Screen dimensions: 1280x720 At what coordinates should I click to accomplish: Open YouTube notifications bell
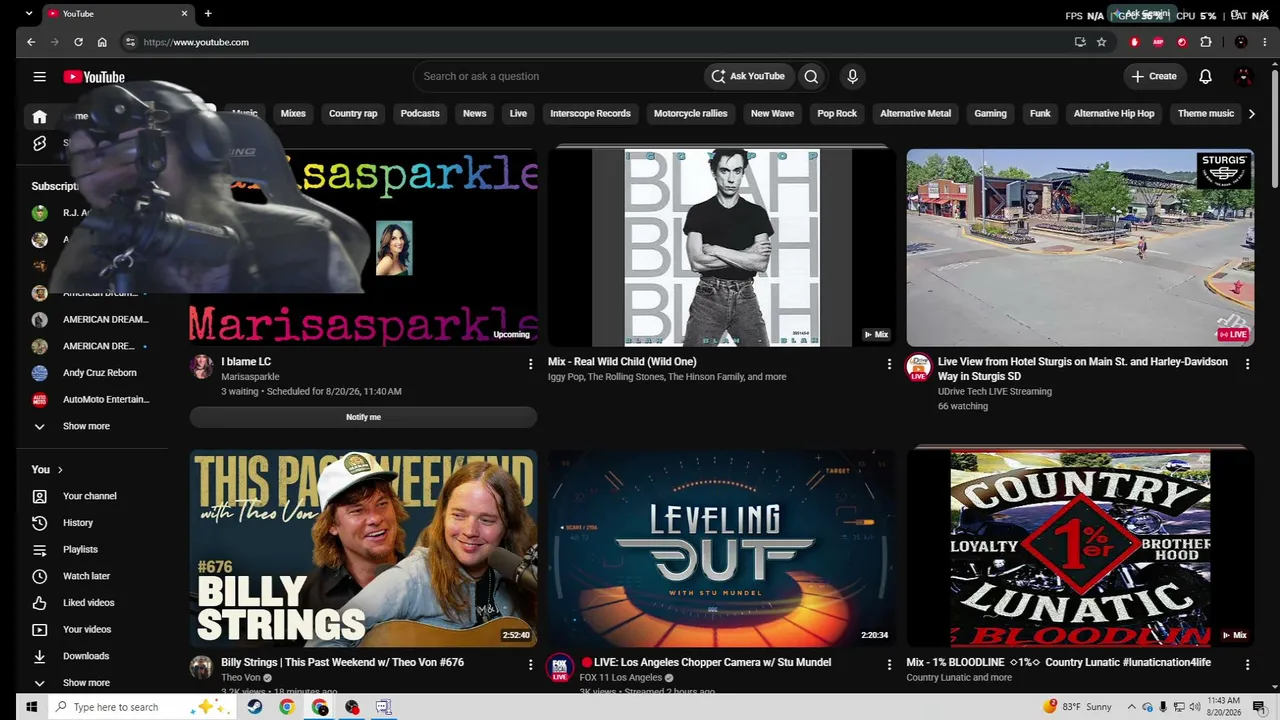tap(1205, 76)
